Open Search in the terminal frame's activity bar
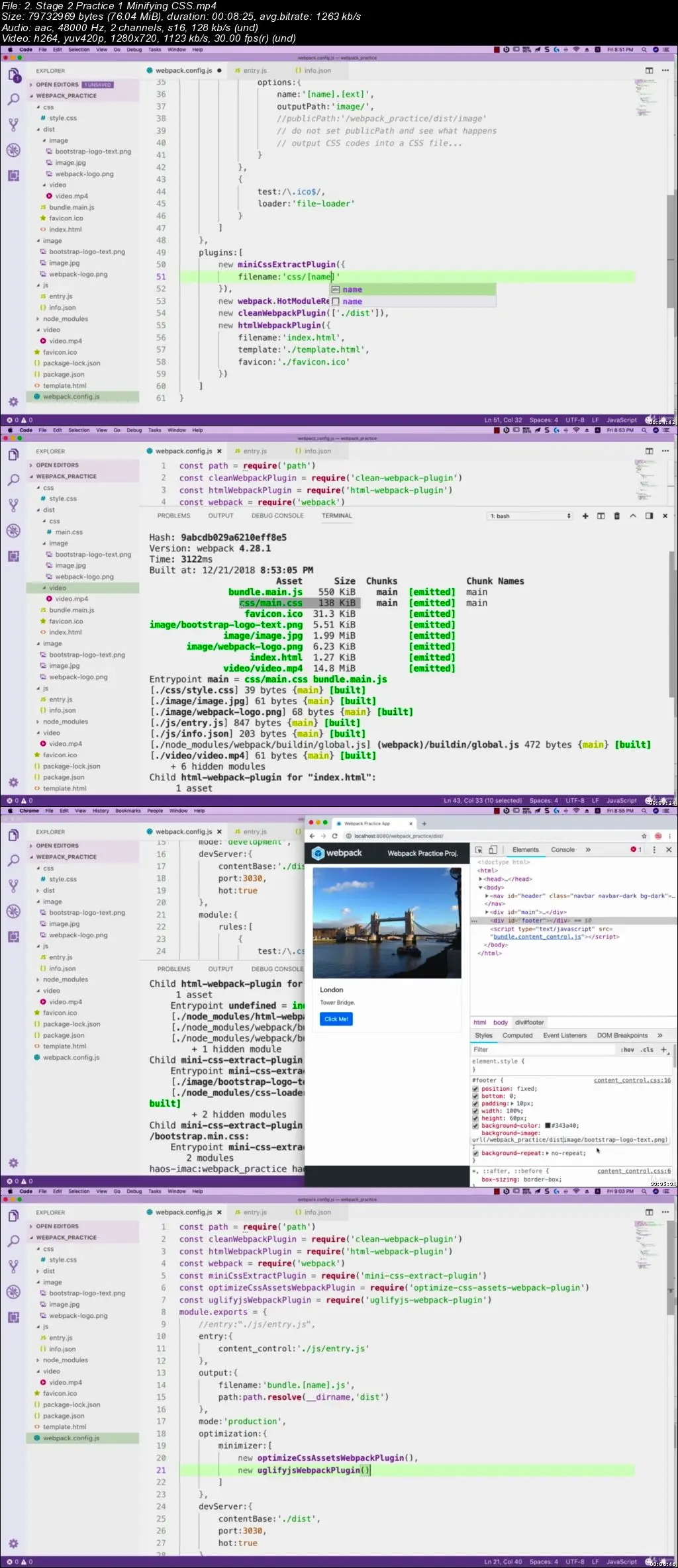The height and width of the screenshot is (1568, 678). tap(13, 480)
